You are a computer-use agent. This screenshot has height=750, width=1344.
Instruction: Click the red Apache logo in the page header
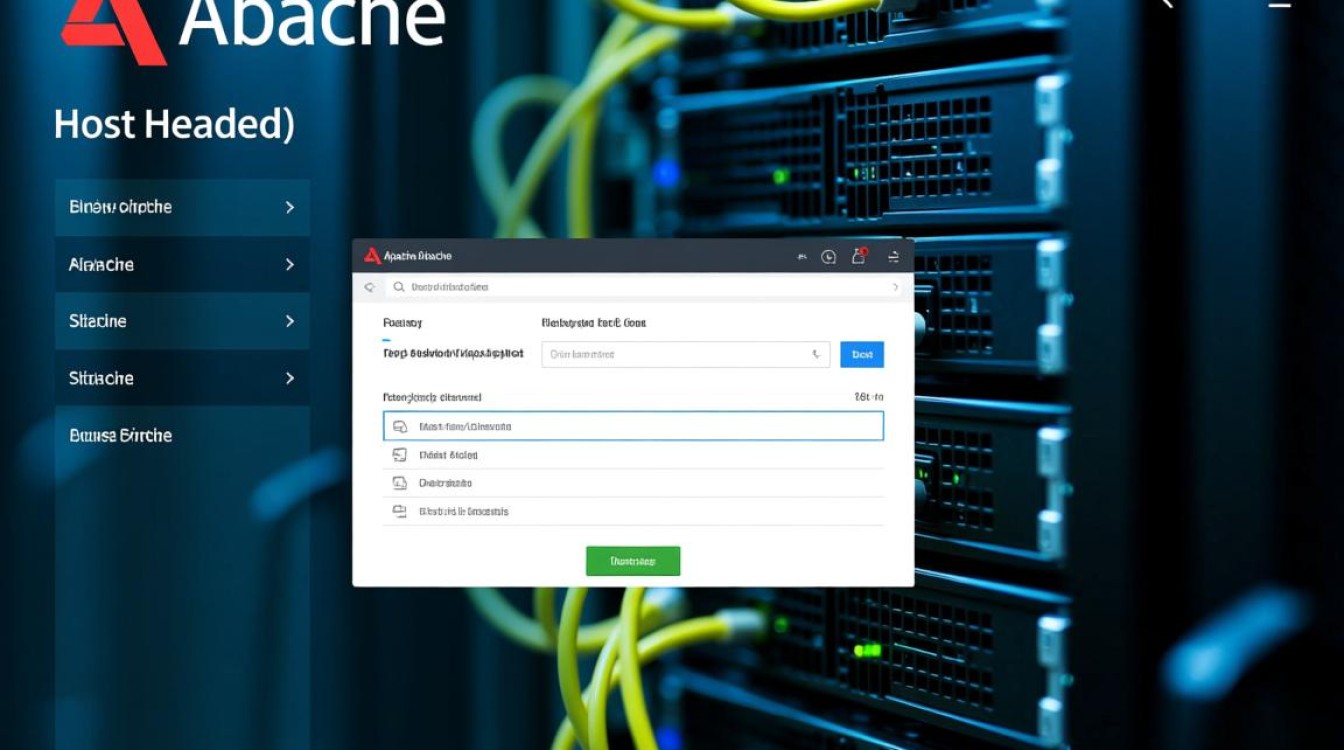tap(112, 30)
